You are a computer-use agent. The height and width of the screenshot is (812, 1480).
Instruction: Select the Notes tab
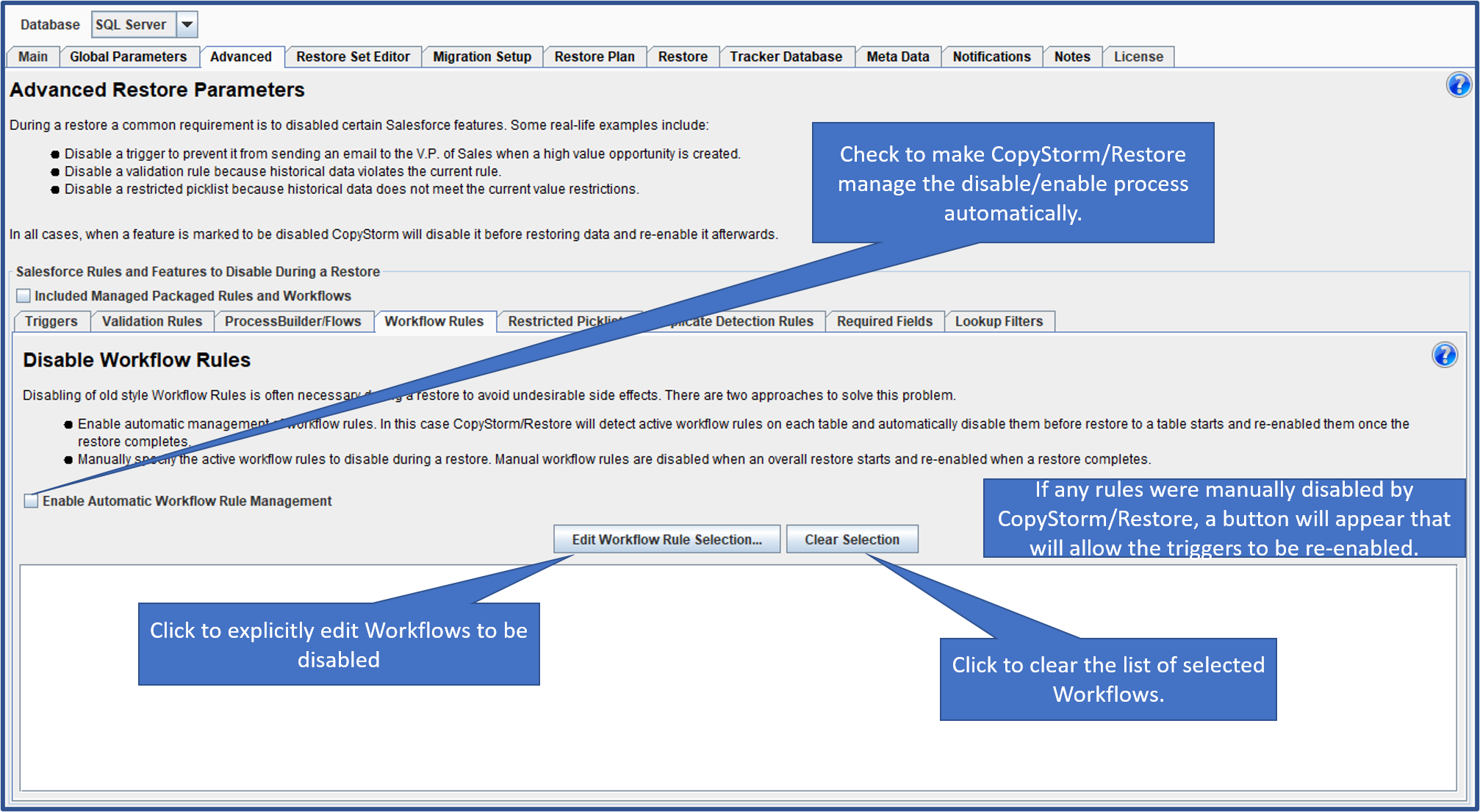tap(1072, 57)
